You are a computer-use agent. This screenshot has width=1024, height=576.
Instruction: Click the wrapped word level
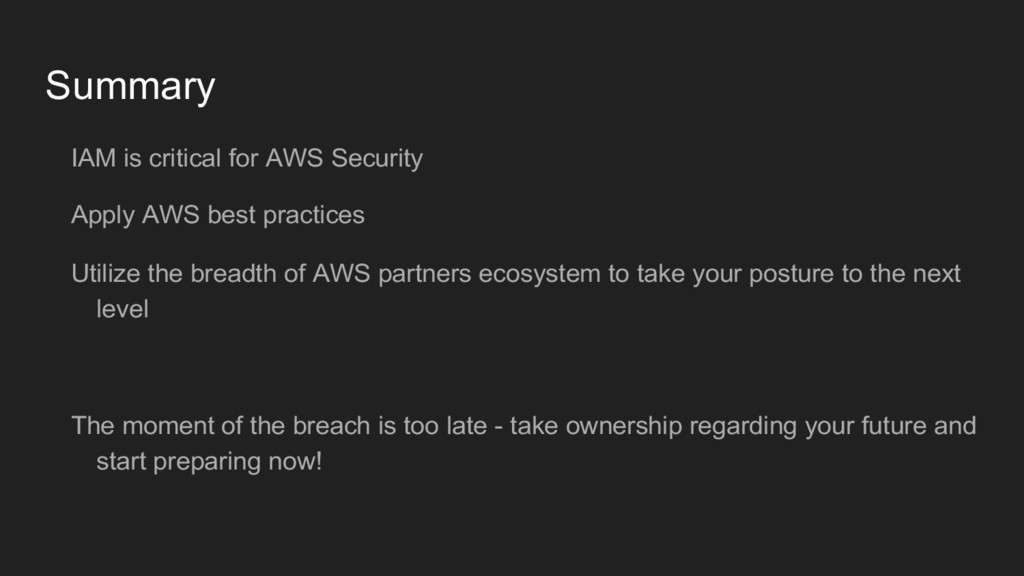point(122,309)
